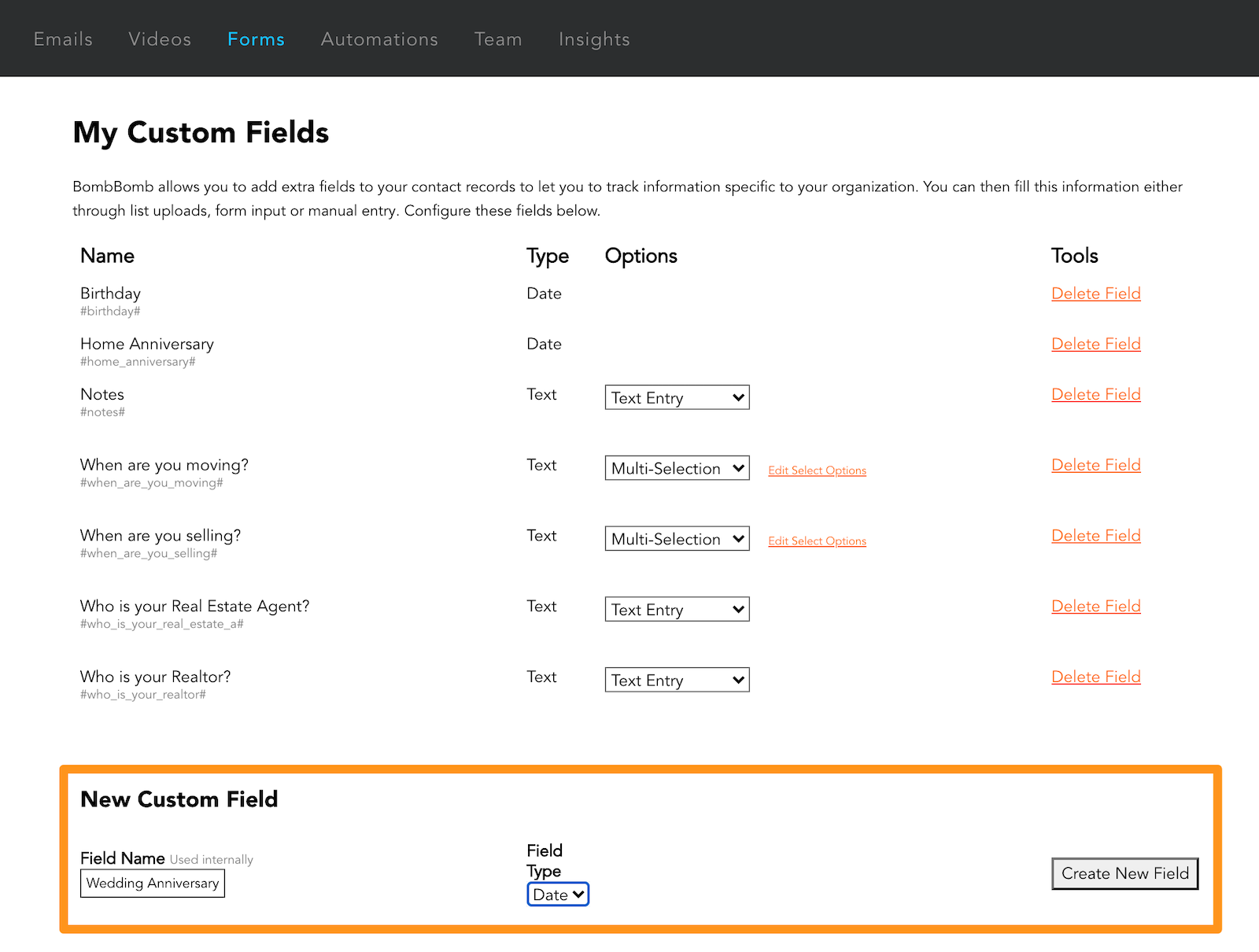Click the #who_is_your_realtor# merge tag
1259x952 pixels.
pyautogui.click(x=143, y=695)
